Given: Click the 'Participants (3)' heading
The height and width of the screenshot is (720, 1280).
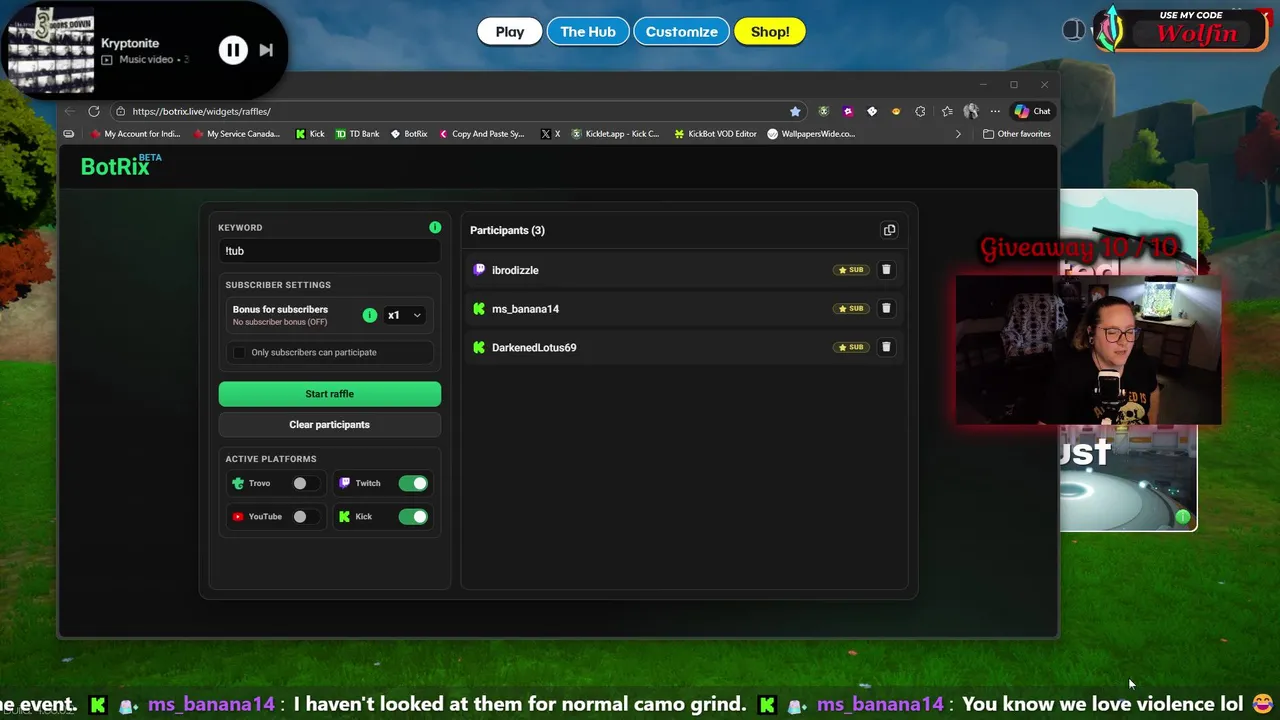Looking at the screenshot, I should (507, 230).
